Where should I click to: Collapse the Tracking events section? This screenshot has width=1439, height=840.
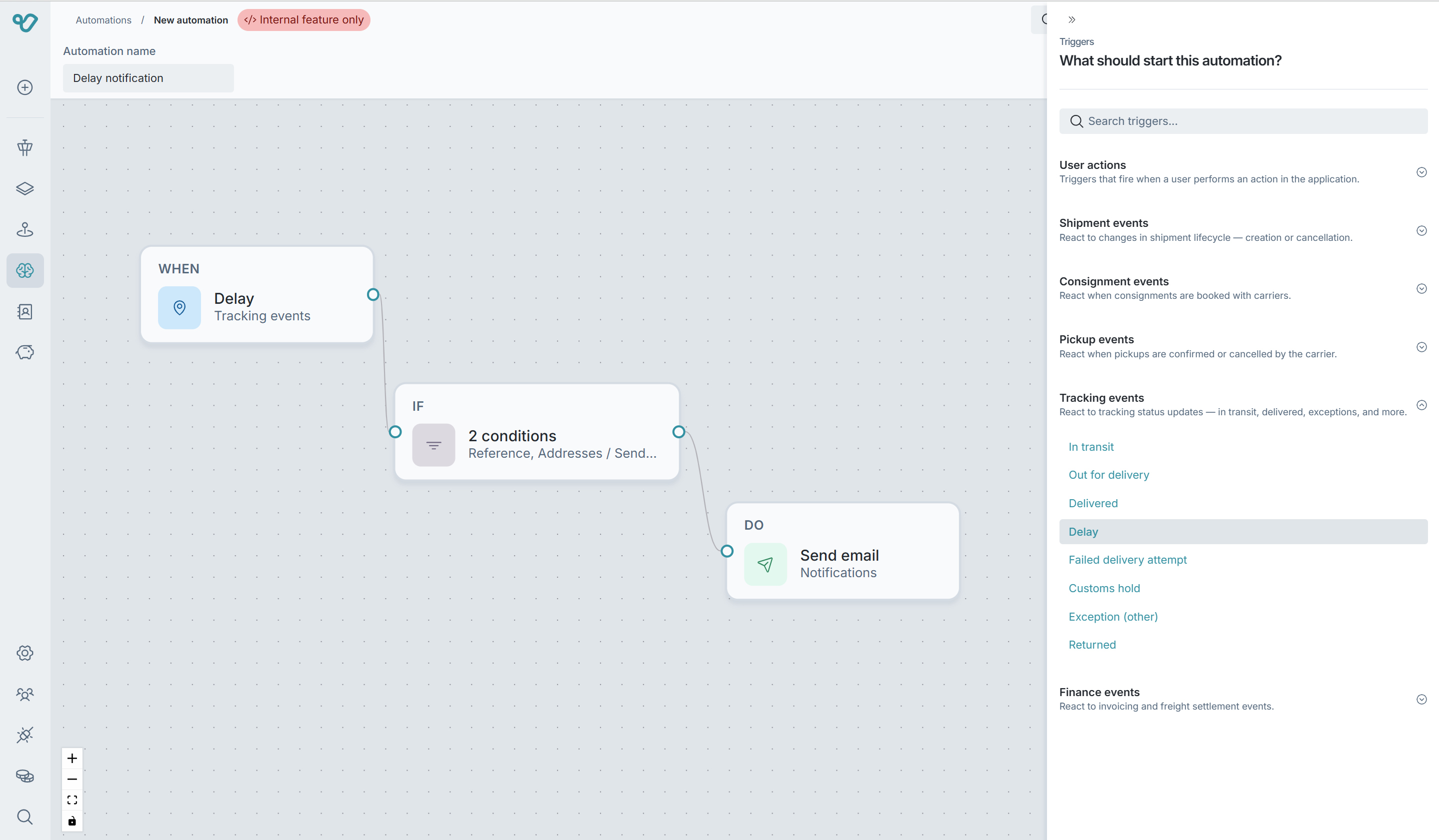1420,405
